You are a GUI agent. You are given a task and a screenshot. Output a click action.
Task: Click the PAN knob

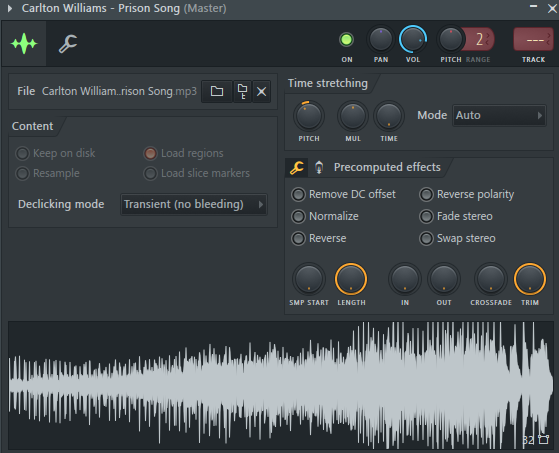pyautogui.click(x=380, y=40)
